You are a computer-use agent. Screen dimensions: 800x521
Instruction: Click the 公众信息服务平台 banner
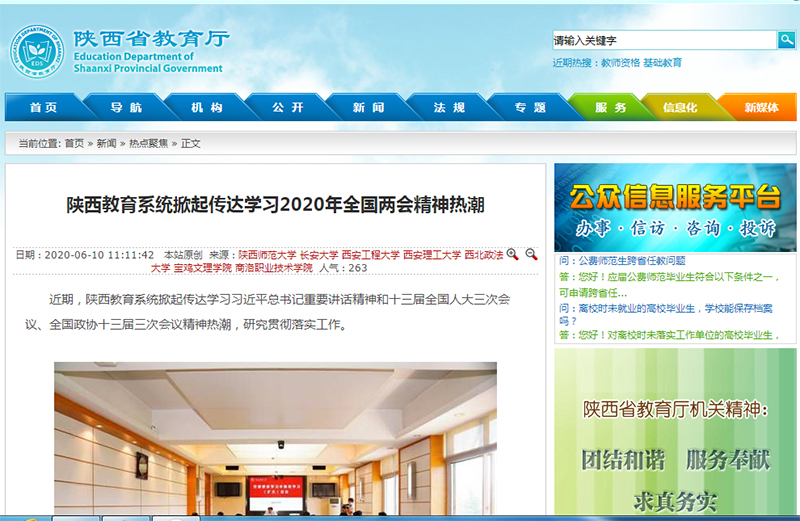[x=675, y=207]
